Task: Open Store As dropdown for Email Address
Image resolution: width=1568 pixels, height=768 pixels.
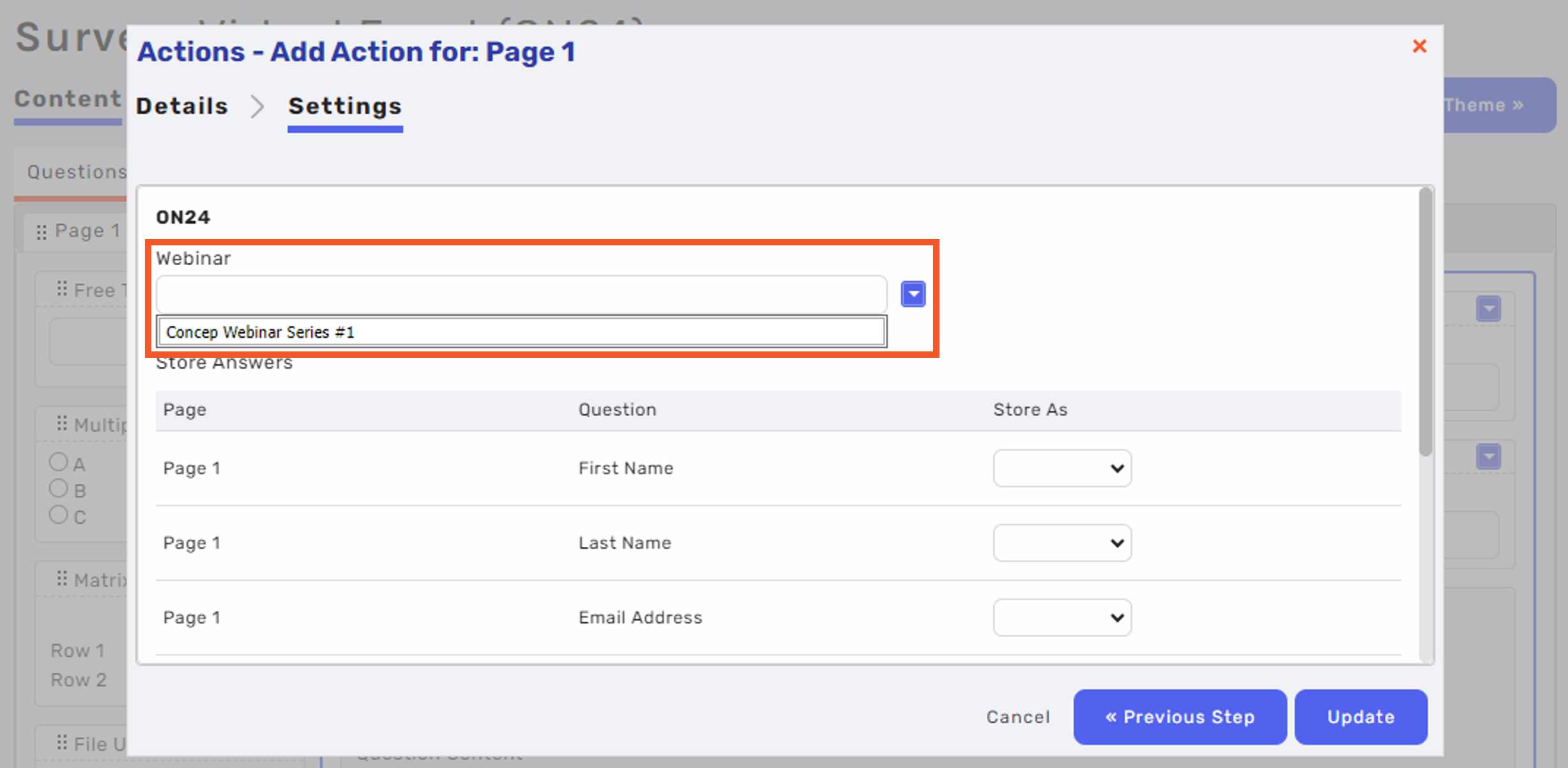Action: click(1062, 617)
